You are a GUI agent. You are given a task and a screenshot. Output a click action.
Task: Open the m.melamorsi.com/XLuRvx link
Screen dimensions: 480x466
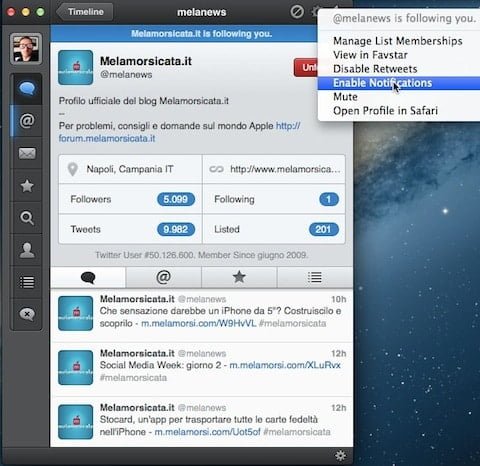[x=285, y=365]
